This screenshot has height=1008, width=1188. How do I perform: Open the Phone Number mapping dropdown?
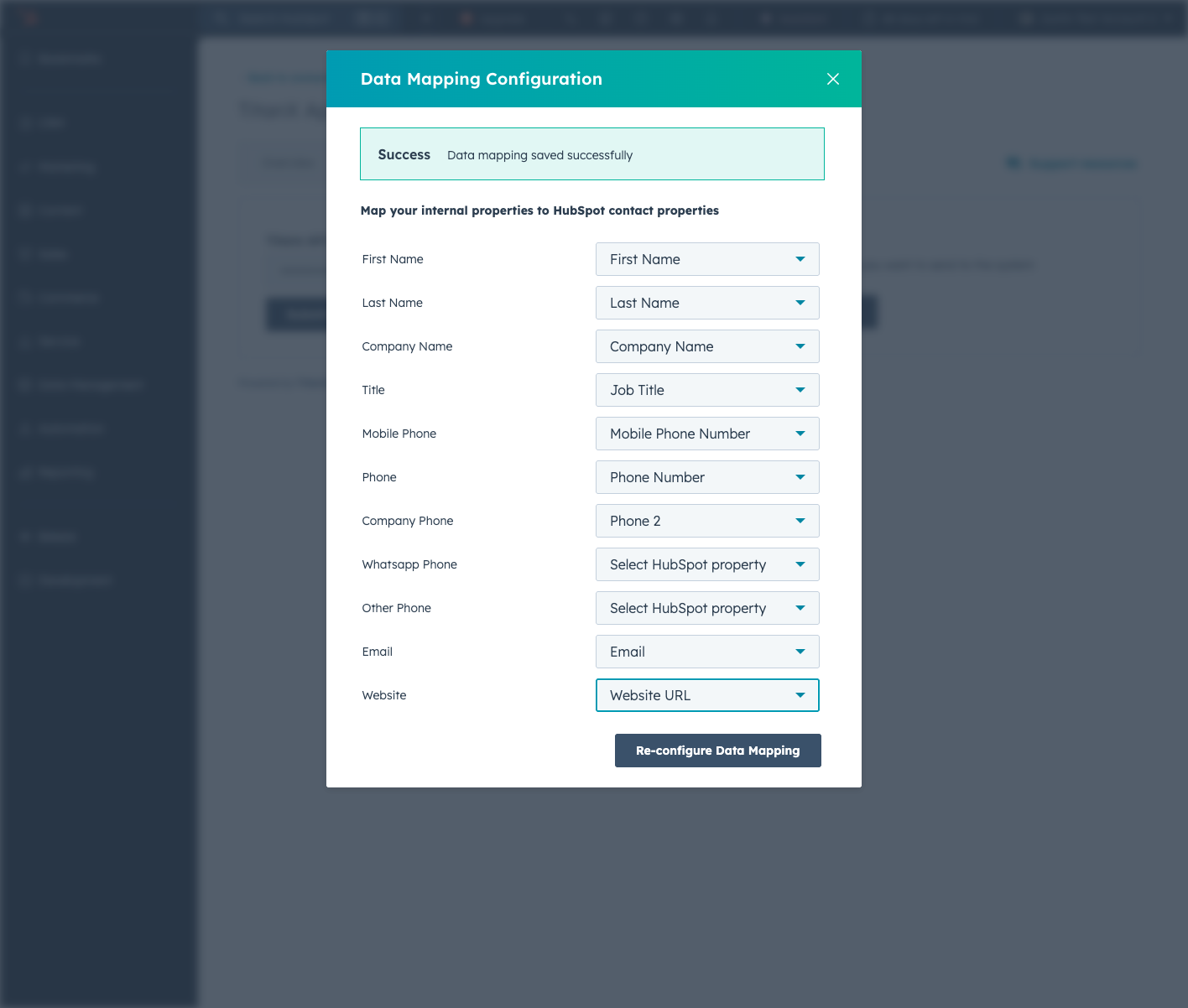tap(707, 477)
